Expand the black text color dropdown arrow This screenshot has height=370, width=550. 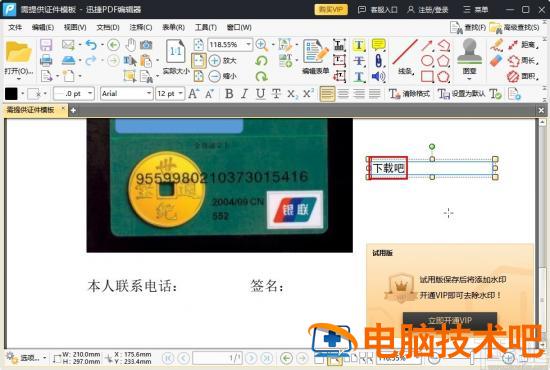click(x=22, y=94)
